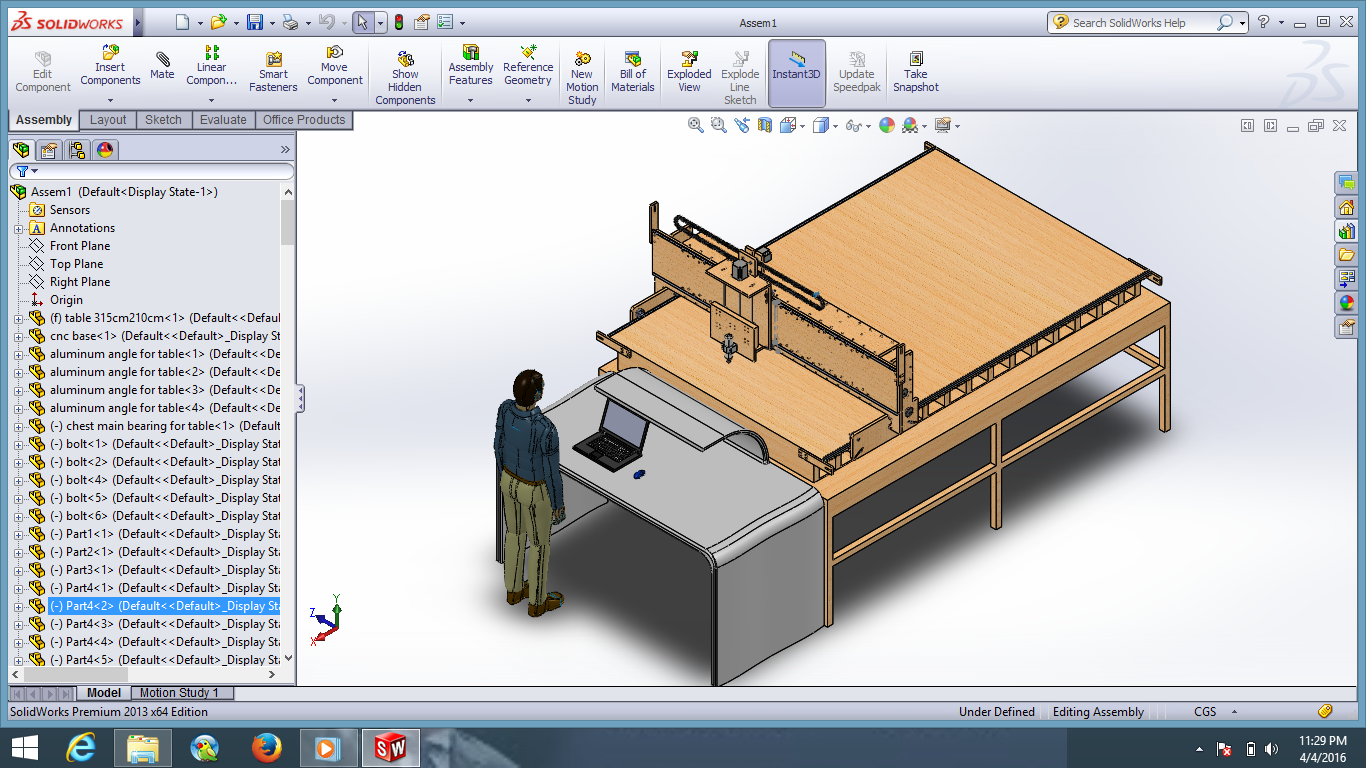Toggle the Select arrow tool
This screenshot has height=768, width=1366.
point(363,22)
